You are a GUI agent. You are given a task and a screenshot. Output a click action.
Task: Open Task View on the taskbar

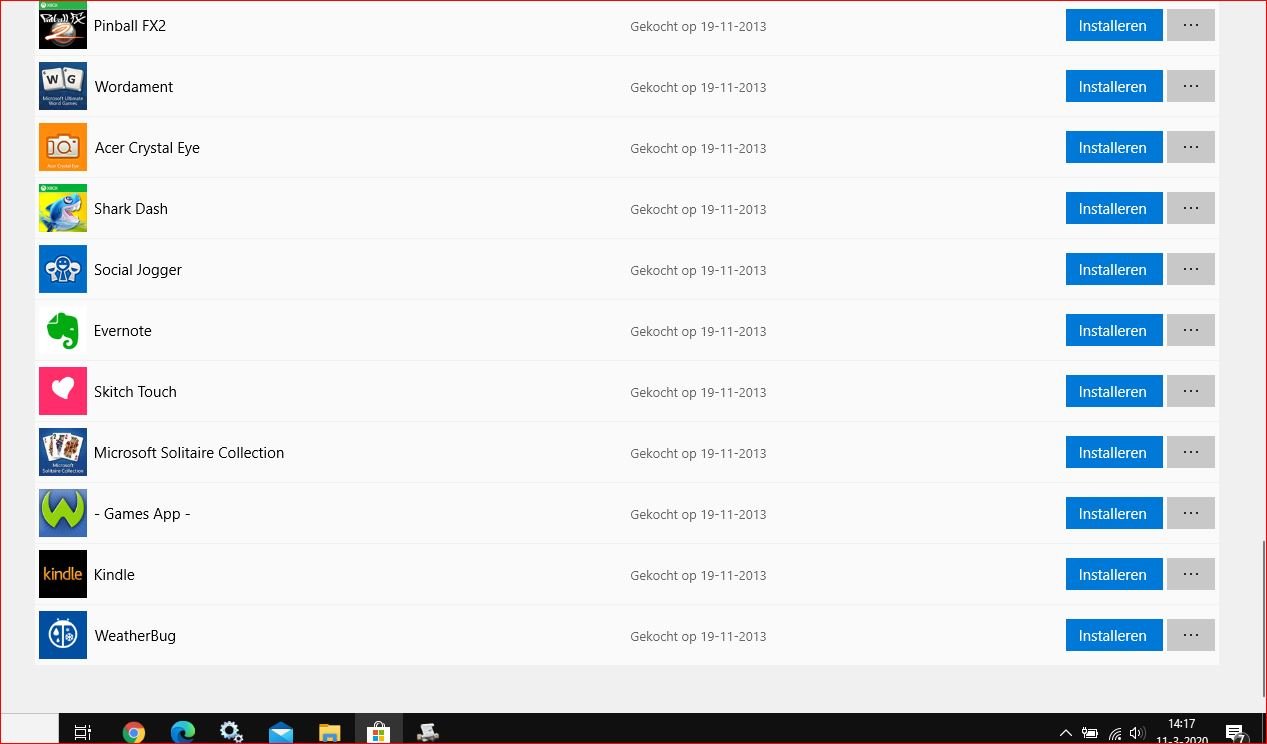83,732
